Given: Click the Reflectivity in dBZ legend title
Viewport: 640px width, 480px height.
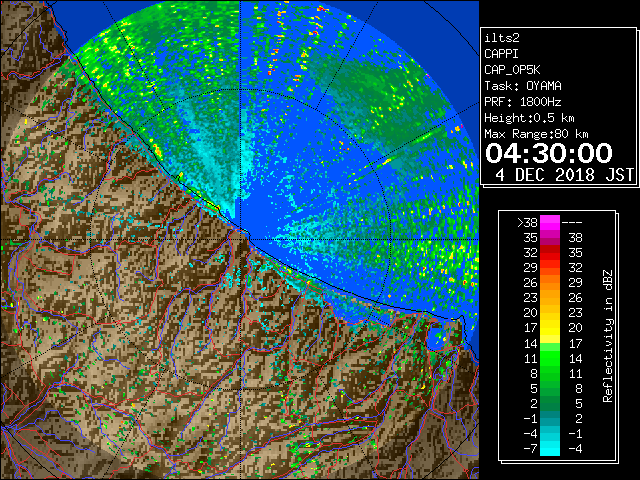Looking at the screenshot, I should point(608,336).
